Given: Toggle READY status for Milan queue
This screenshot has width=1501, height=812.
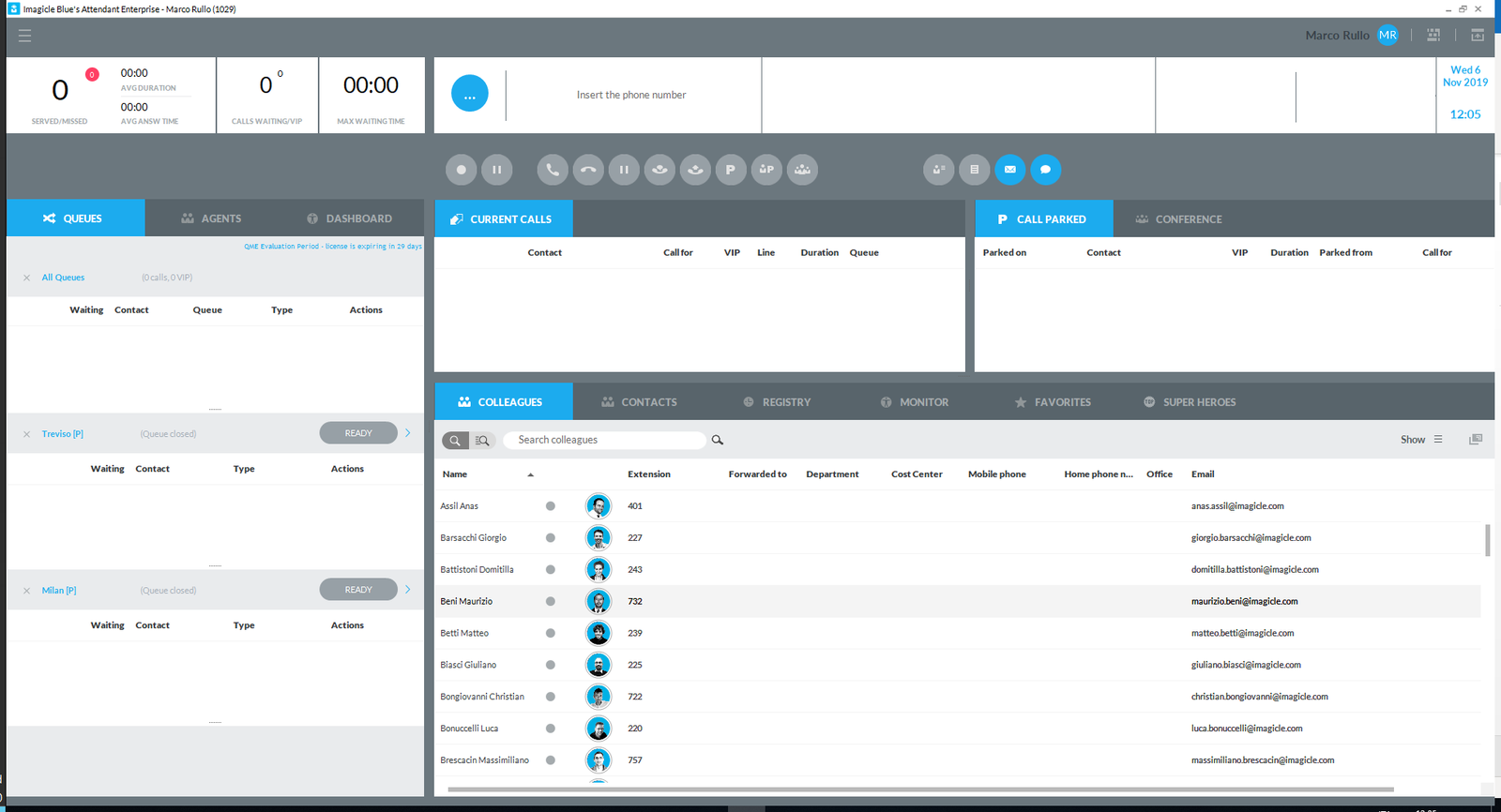Looking at the screenshot, I should click(x=358, y=590).
